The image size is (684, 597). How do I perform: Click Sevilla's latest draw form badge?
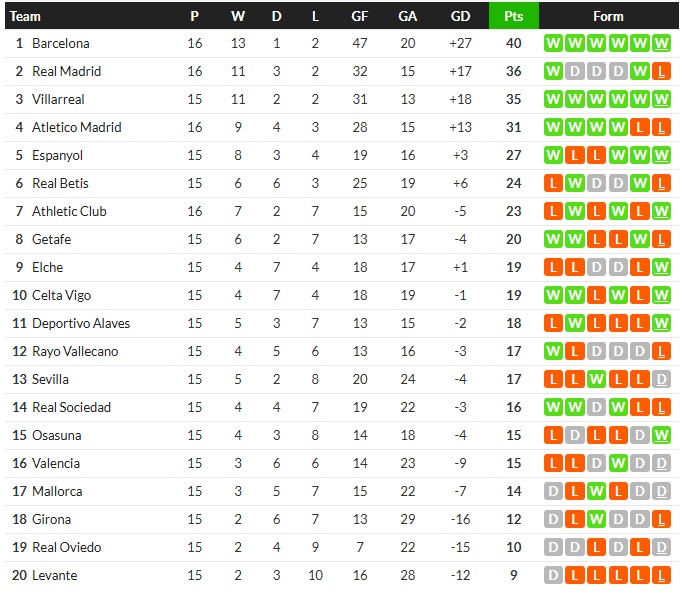coord(661,379)
